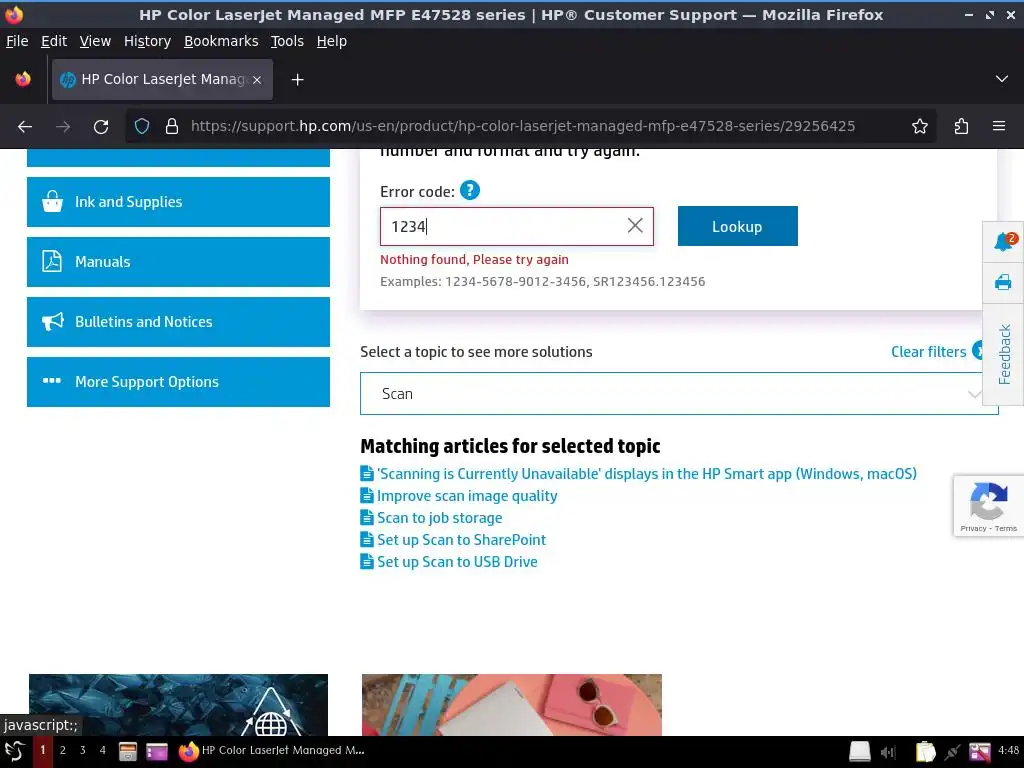Screen dimensions: 1024x768
Task: Click the three-dots icon beside More Support Options
Action: pos(52,381)
